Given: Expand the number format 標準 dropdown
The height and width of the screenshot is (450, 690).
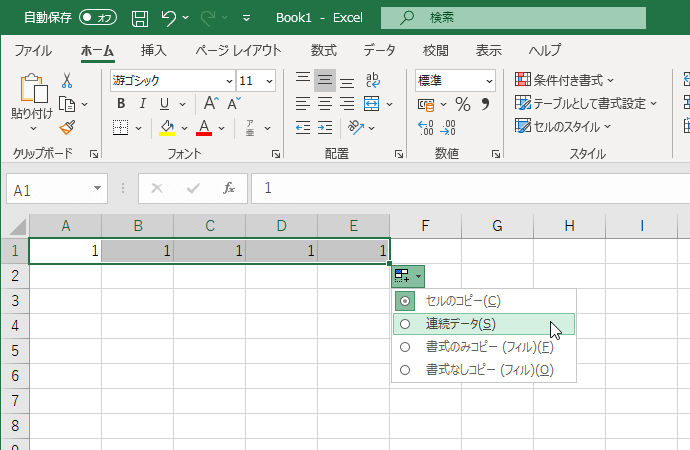Looking at the screenshot, I should click(489, 81).
